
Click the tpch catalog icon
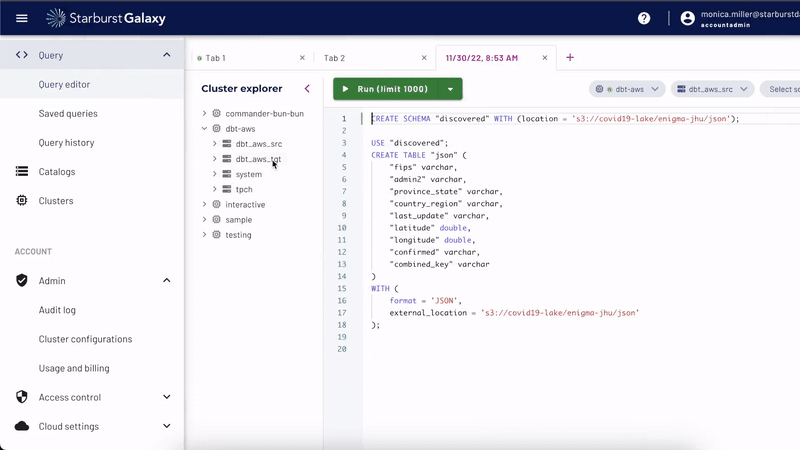pyautogui.click(x=227, y=189)
